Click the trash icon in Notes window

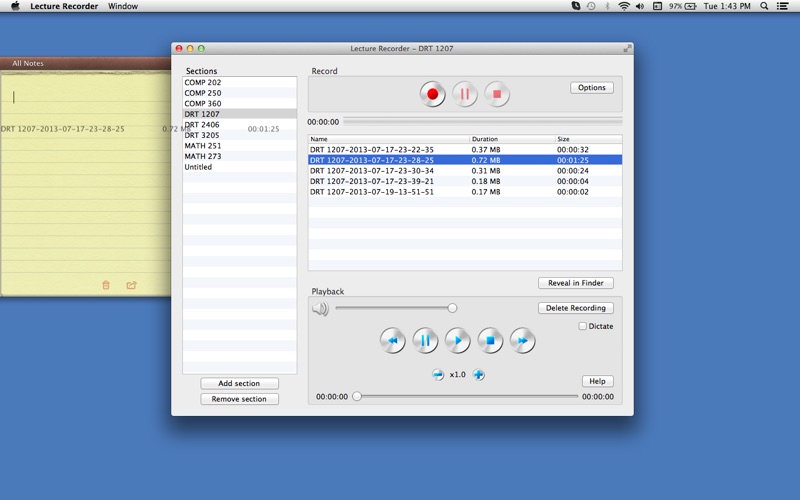(x=106, y=285)
